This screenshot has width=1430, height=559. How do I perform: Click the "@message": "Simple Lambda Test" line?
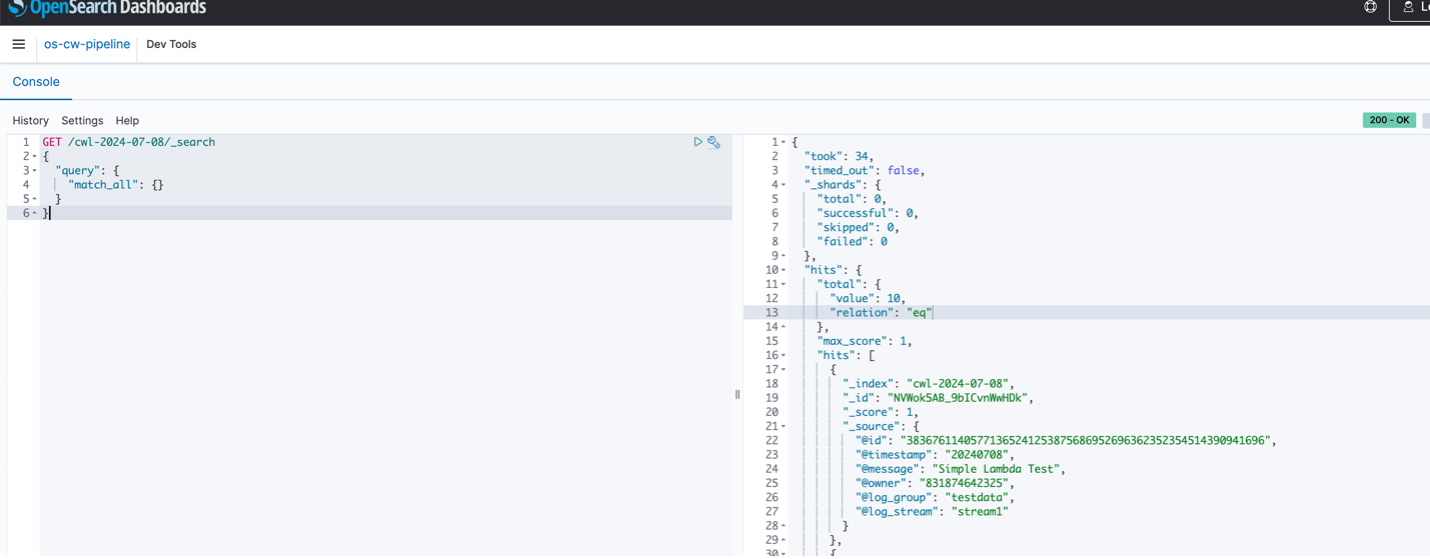pos(962,469)
